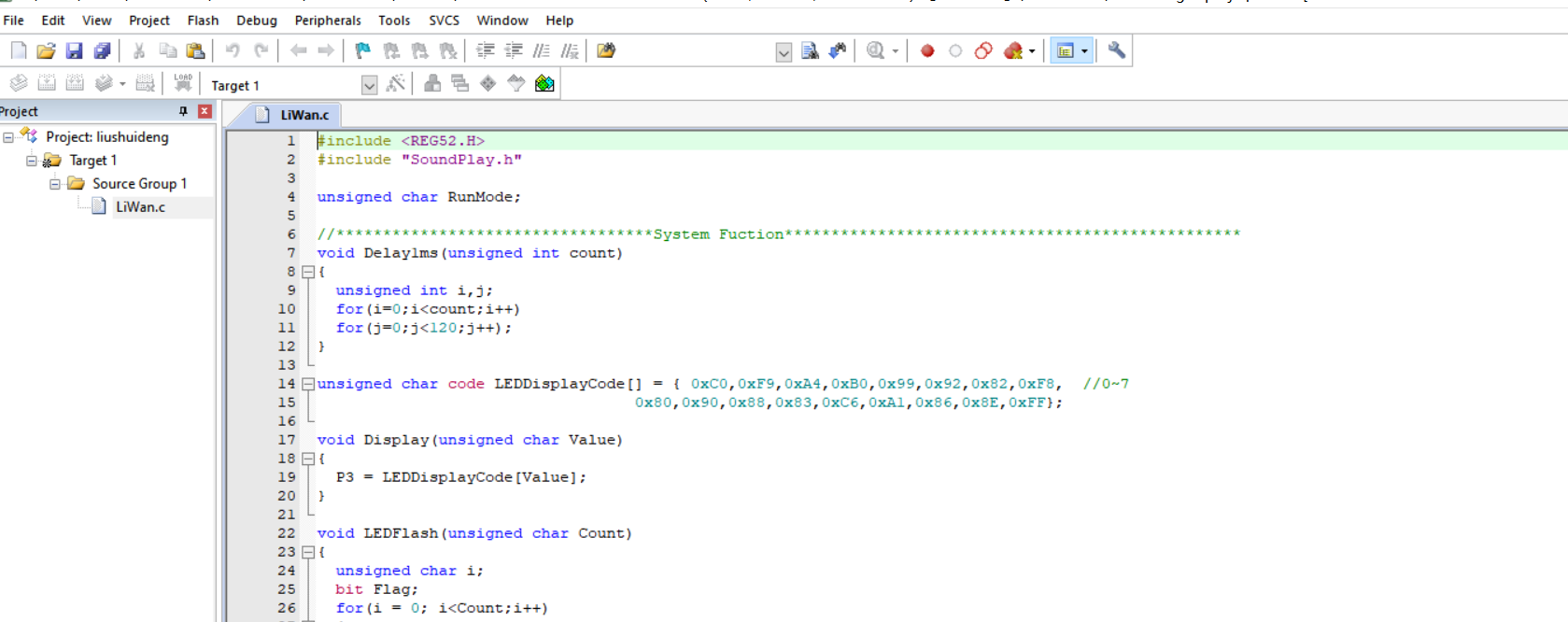Collapse code fold at line 8
The height and width of the screenshot is (622, 1568).
[308, 272]
